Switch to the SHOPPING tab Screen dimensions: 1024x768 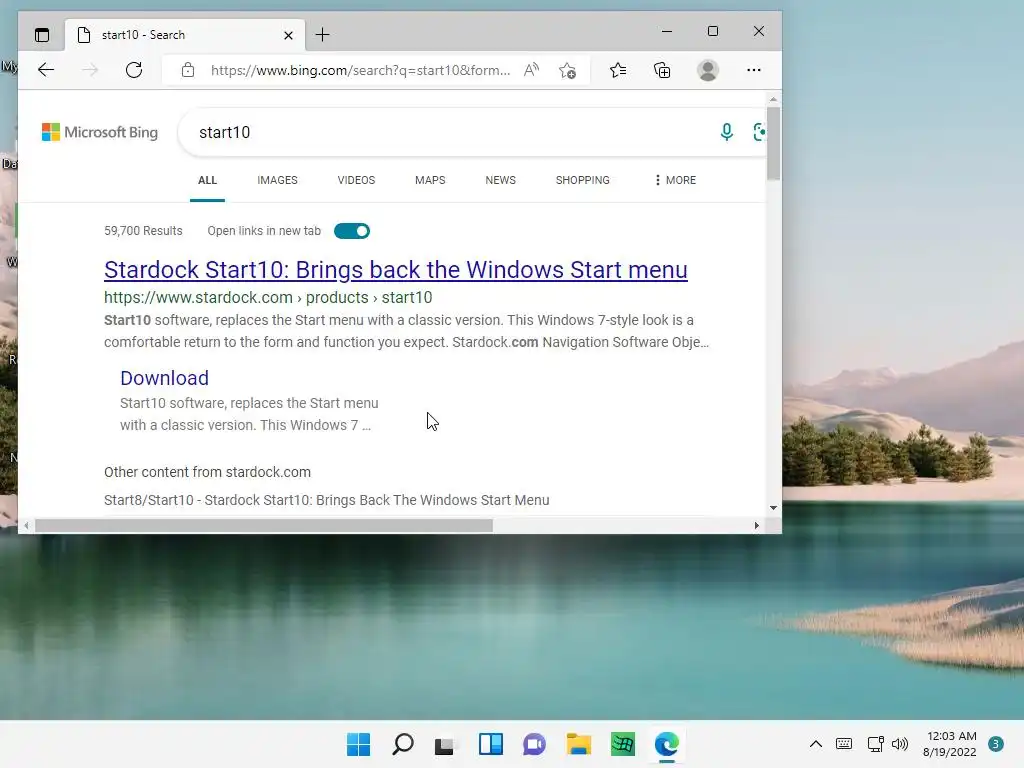[583, 180]
